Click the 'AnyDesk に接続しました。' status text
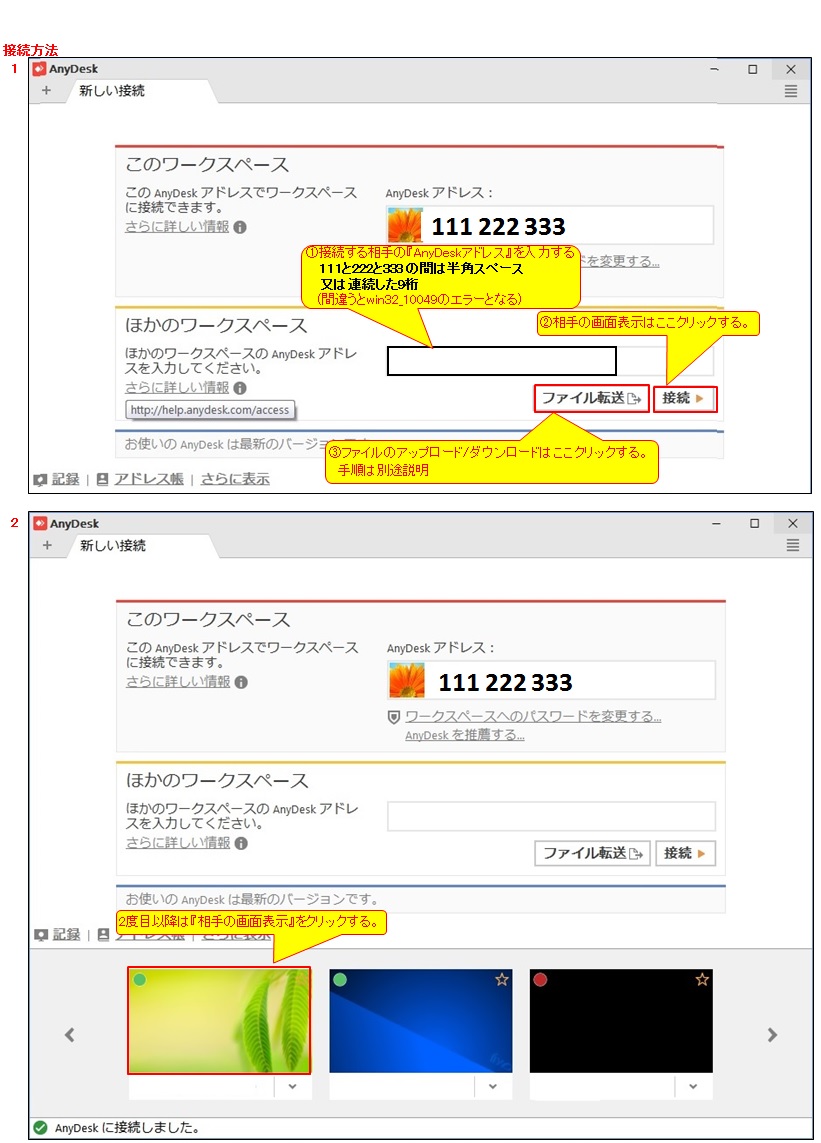The height and width of the screenshot is (1143, 821). coord(127,1128)
